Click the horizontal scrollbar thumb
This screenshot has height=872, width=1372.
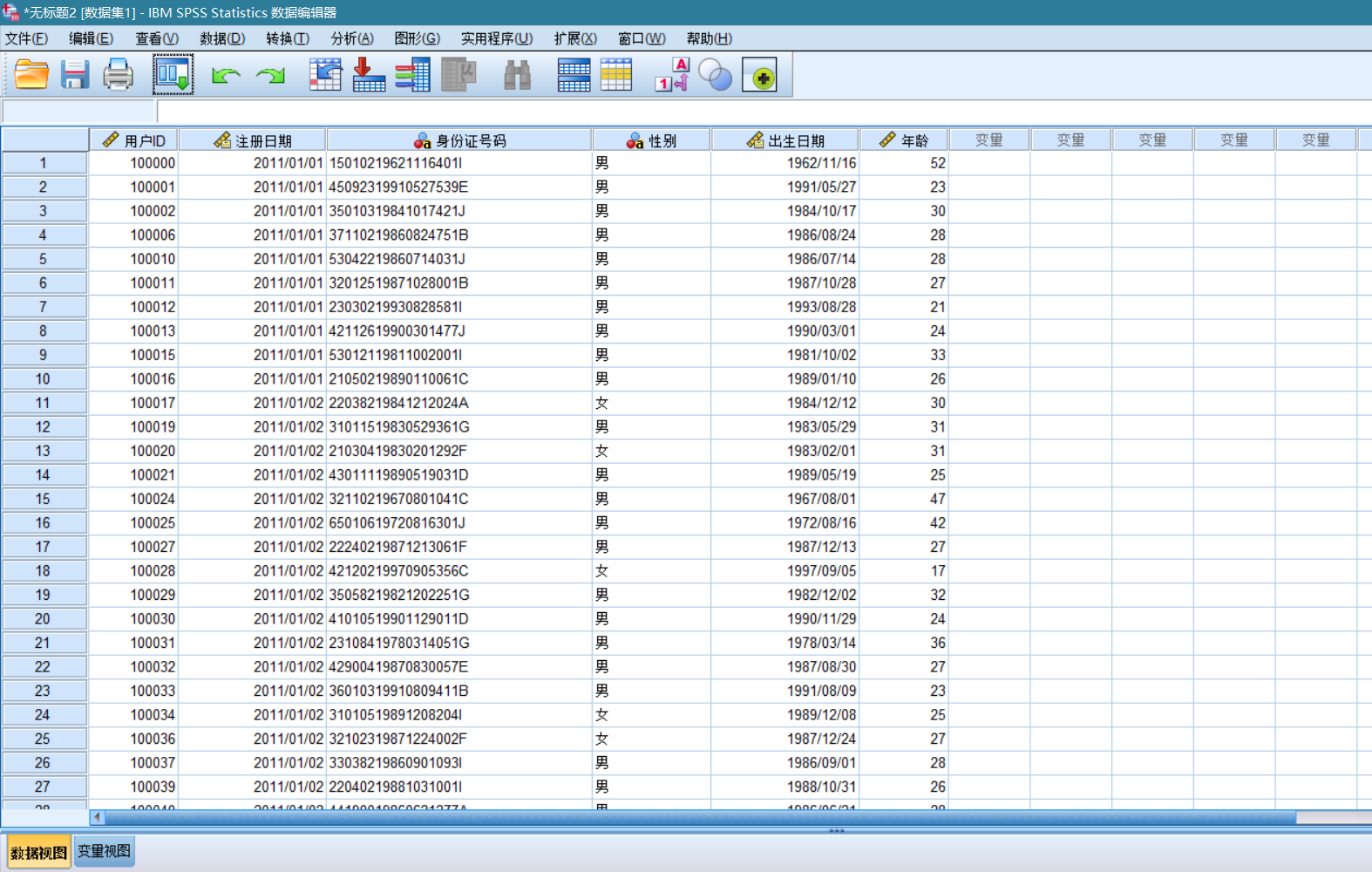(x=700, y=818)
